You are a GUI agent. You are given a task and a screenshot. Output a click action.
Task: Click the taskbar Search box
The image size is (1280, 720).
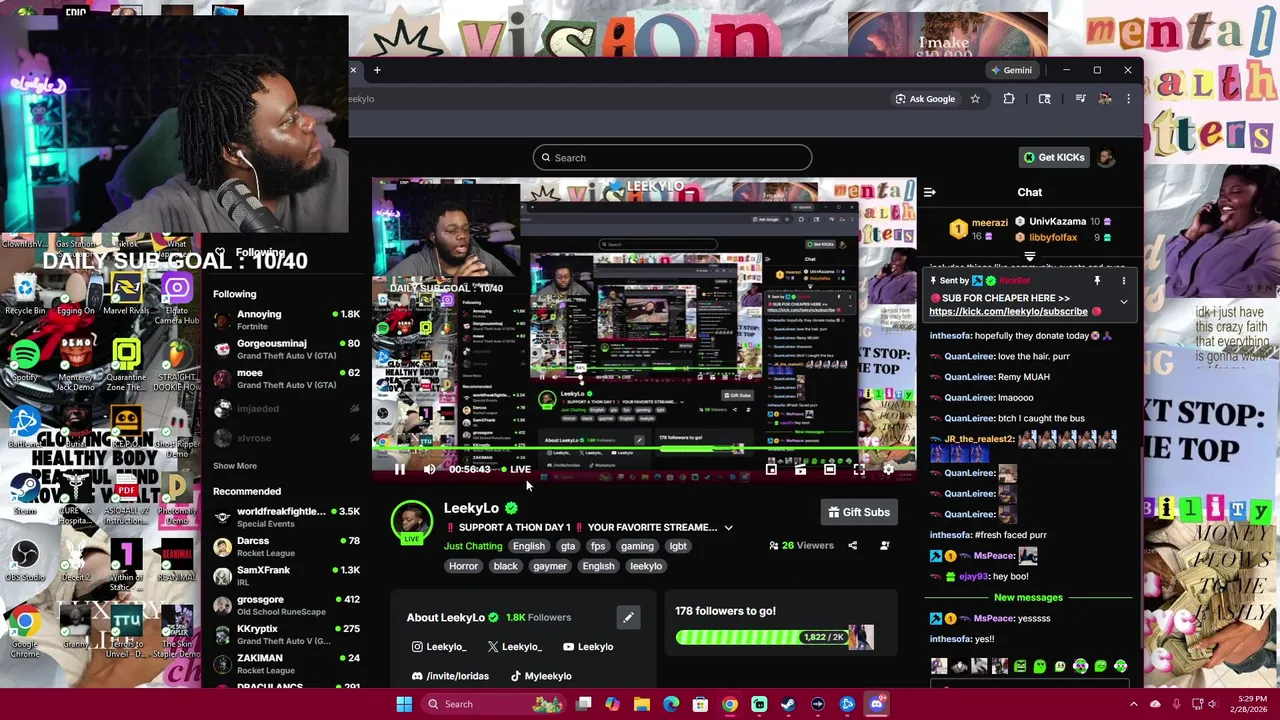[494, 704]
